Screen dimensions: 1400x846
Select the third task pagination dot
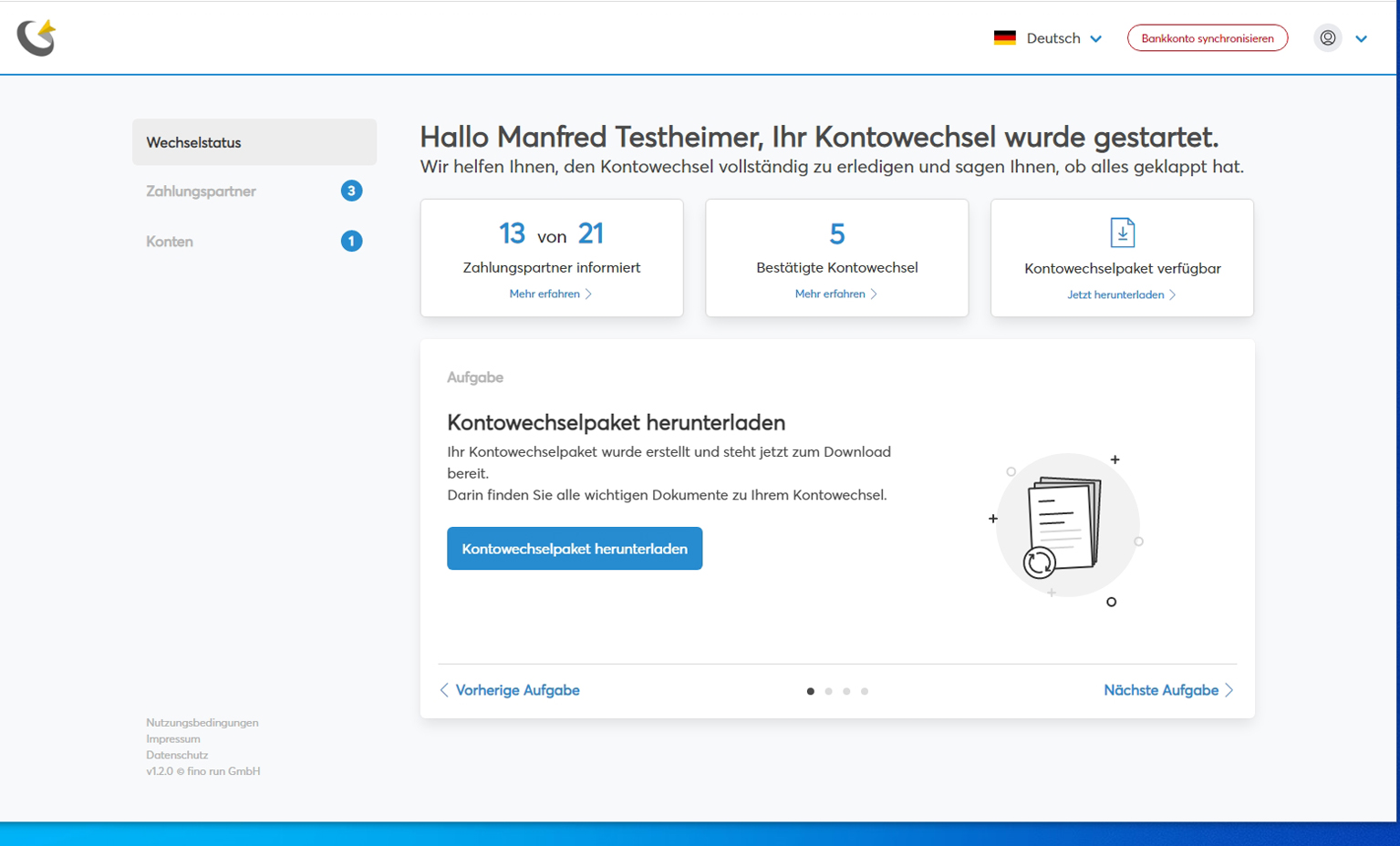846,691
